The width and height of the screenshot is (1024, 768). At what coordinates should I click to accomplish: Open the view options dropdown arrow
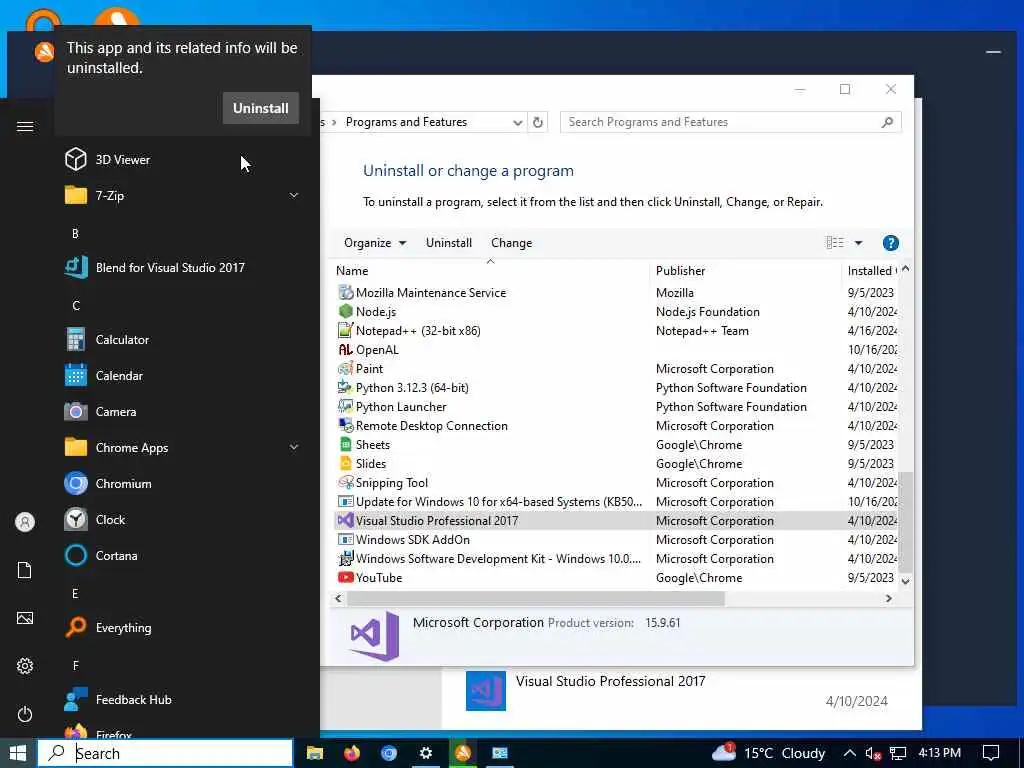[x=858, y=243]
